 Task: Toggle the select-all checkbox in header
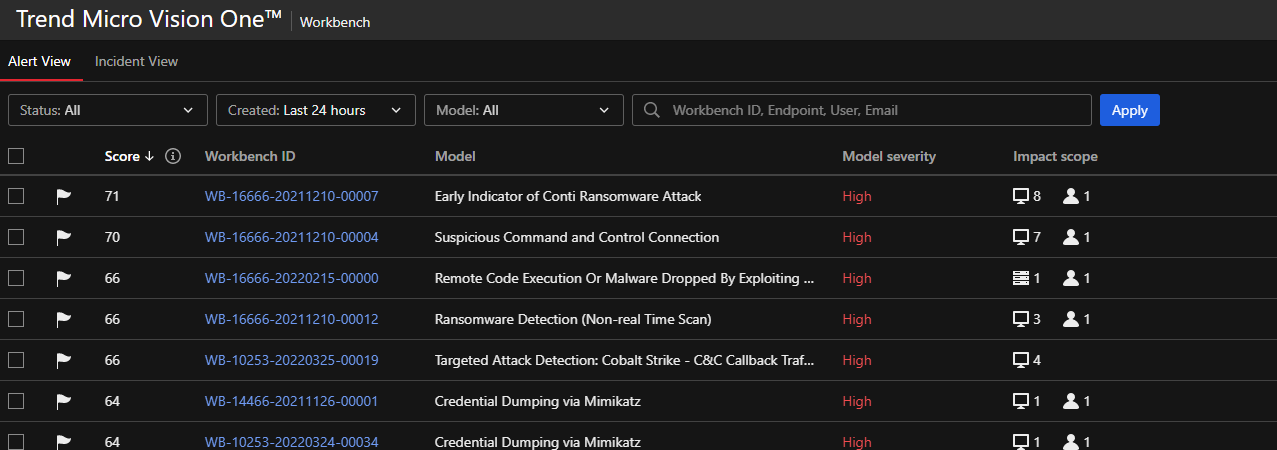tap(16, 156)
